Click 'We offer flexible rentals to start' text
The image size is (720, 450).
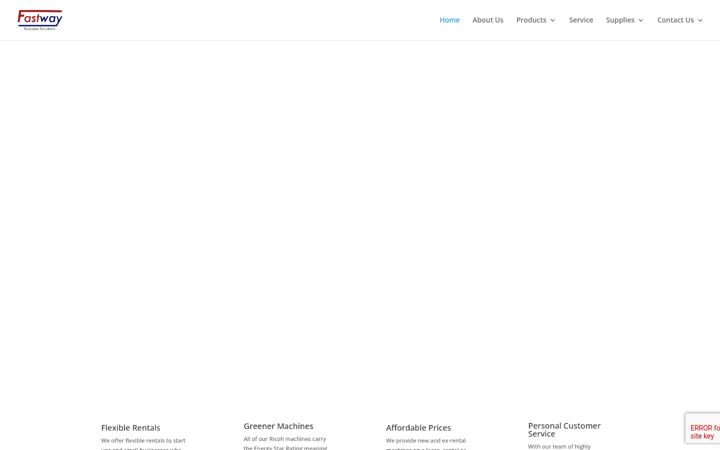143,441
